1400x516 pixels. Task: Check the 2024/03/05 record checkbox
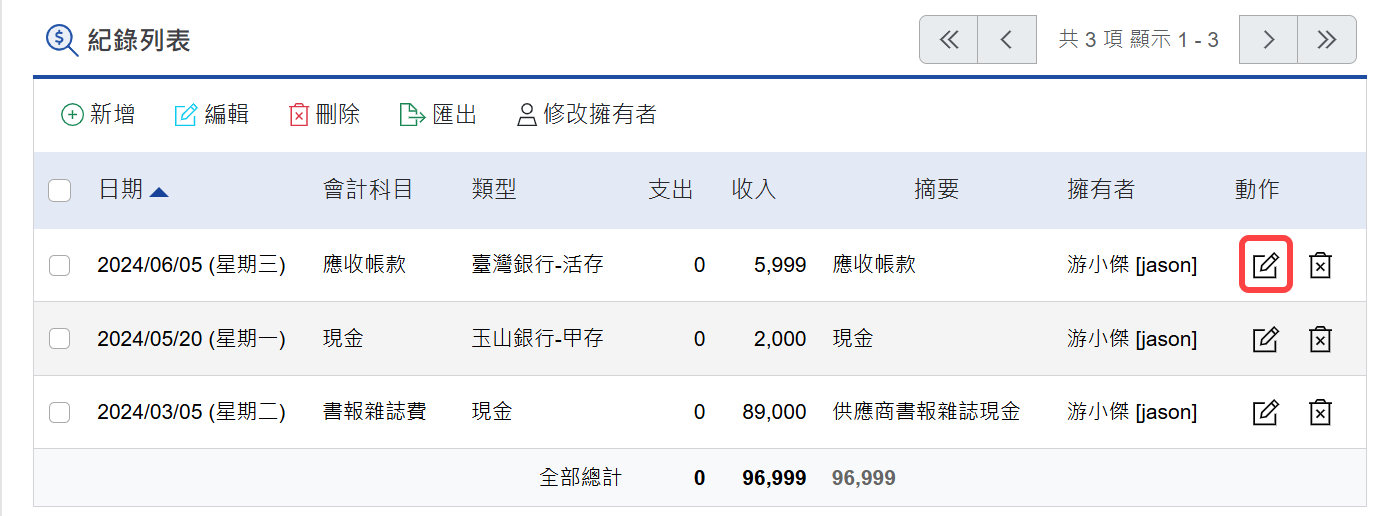(60, 412)
